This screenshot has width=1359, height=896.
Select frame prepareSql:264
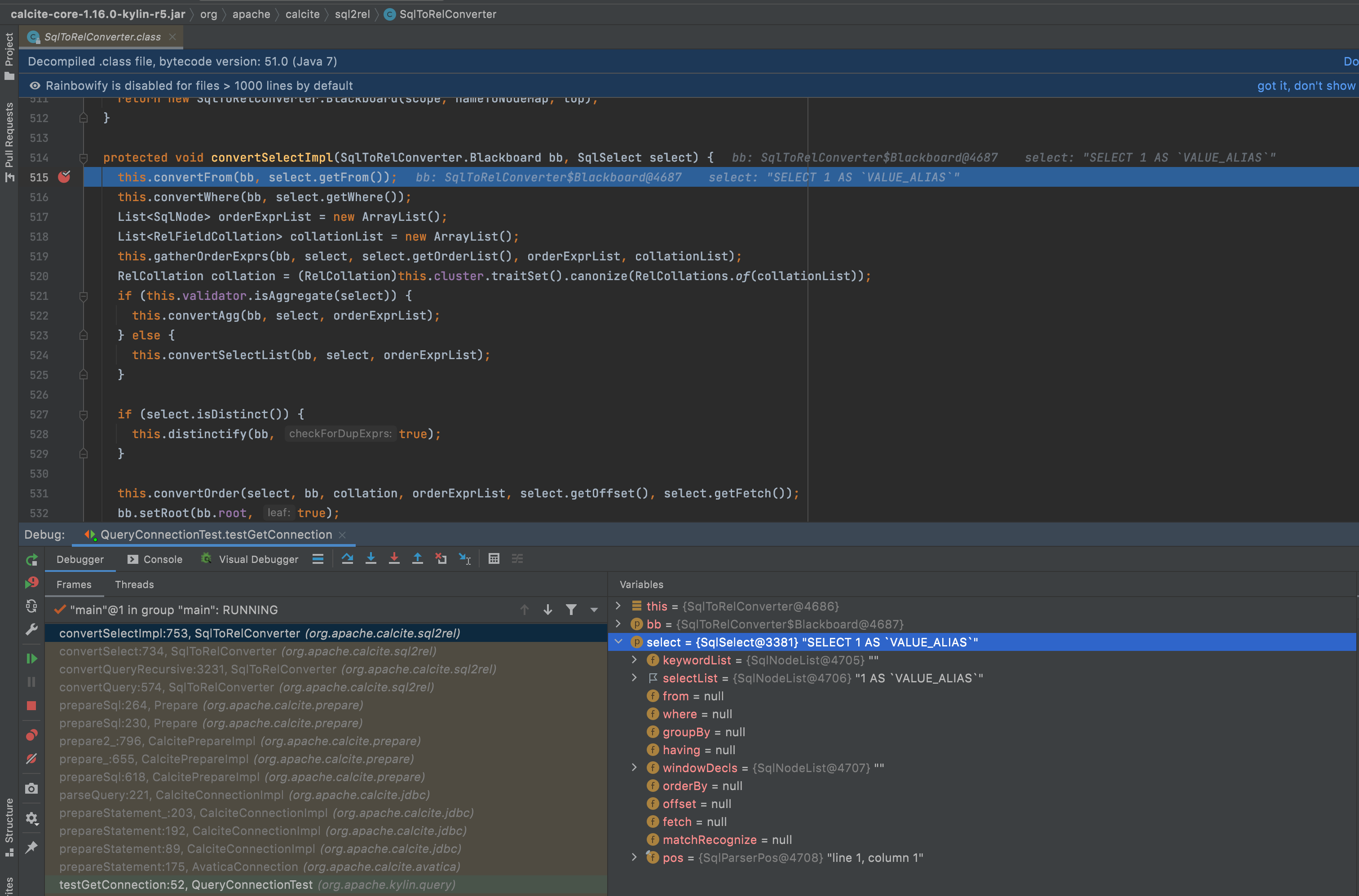tap(326, 705)
